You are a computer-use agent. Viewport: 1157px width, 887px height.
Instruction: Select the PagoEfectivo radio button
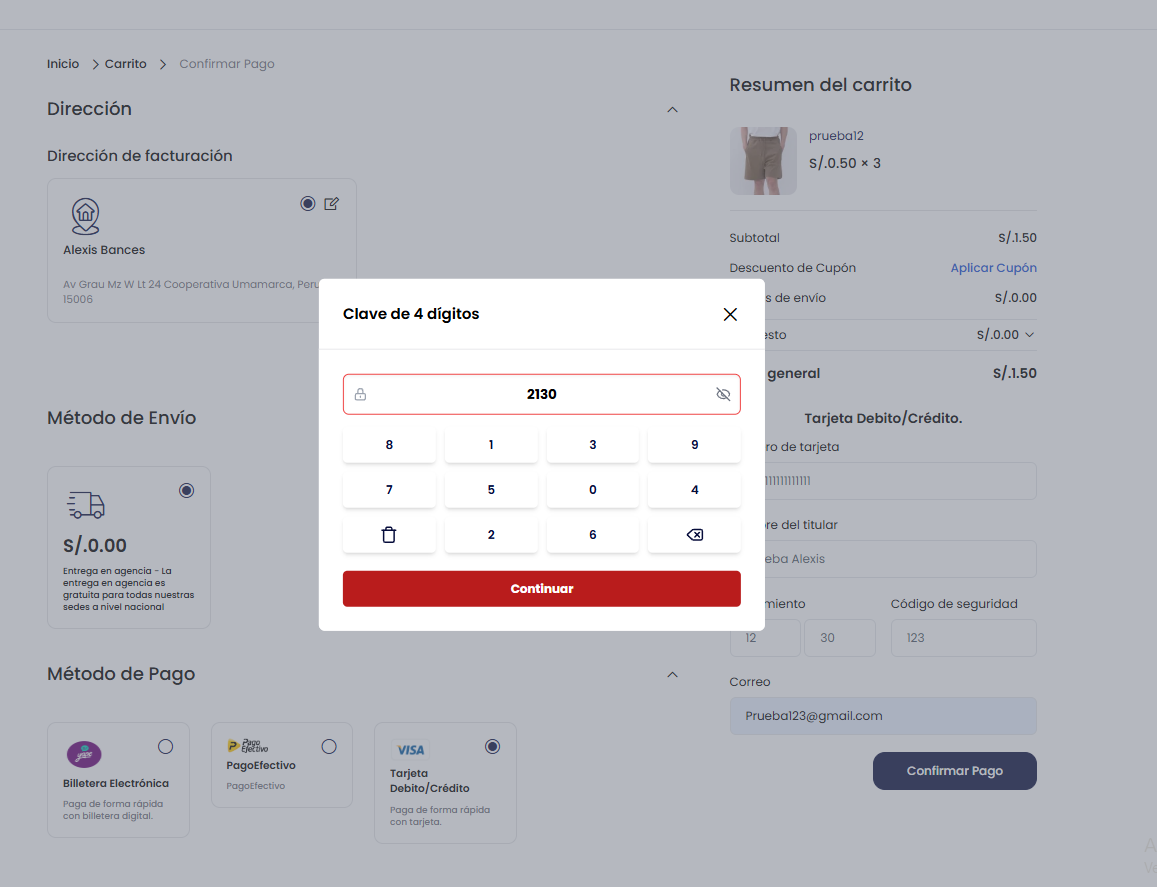click(329, 747)
